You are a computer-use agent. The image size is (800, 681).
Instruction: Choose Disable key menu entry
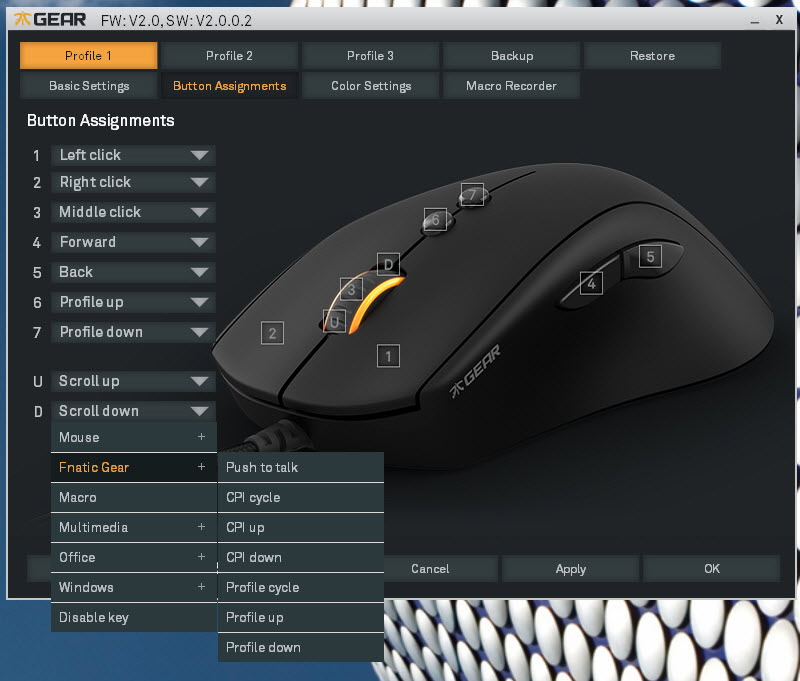(x=134, y=617)
